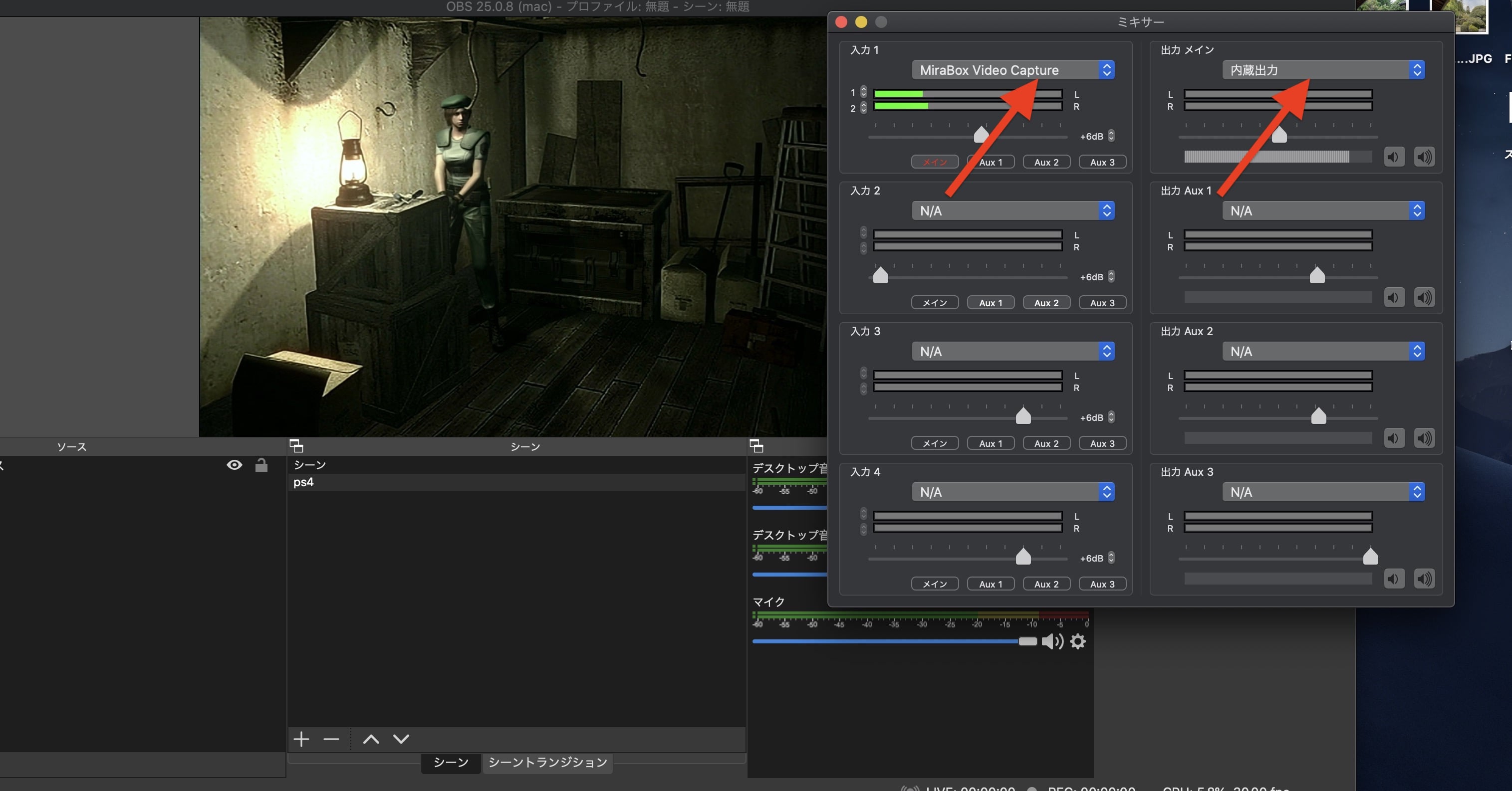Click the minus icon to remove scene
This screenshot has width=1512, height=791.
331,739
